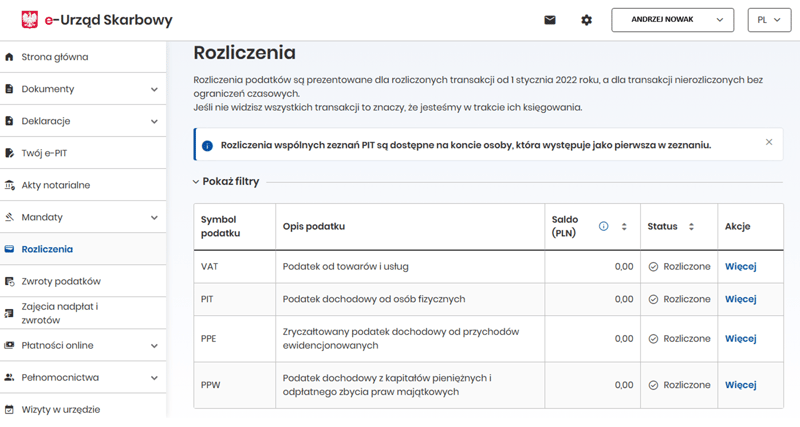Open Zwroty podatków menu item
800x427 pixels.
(x=83, y=281)
